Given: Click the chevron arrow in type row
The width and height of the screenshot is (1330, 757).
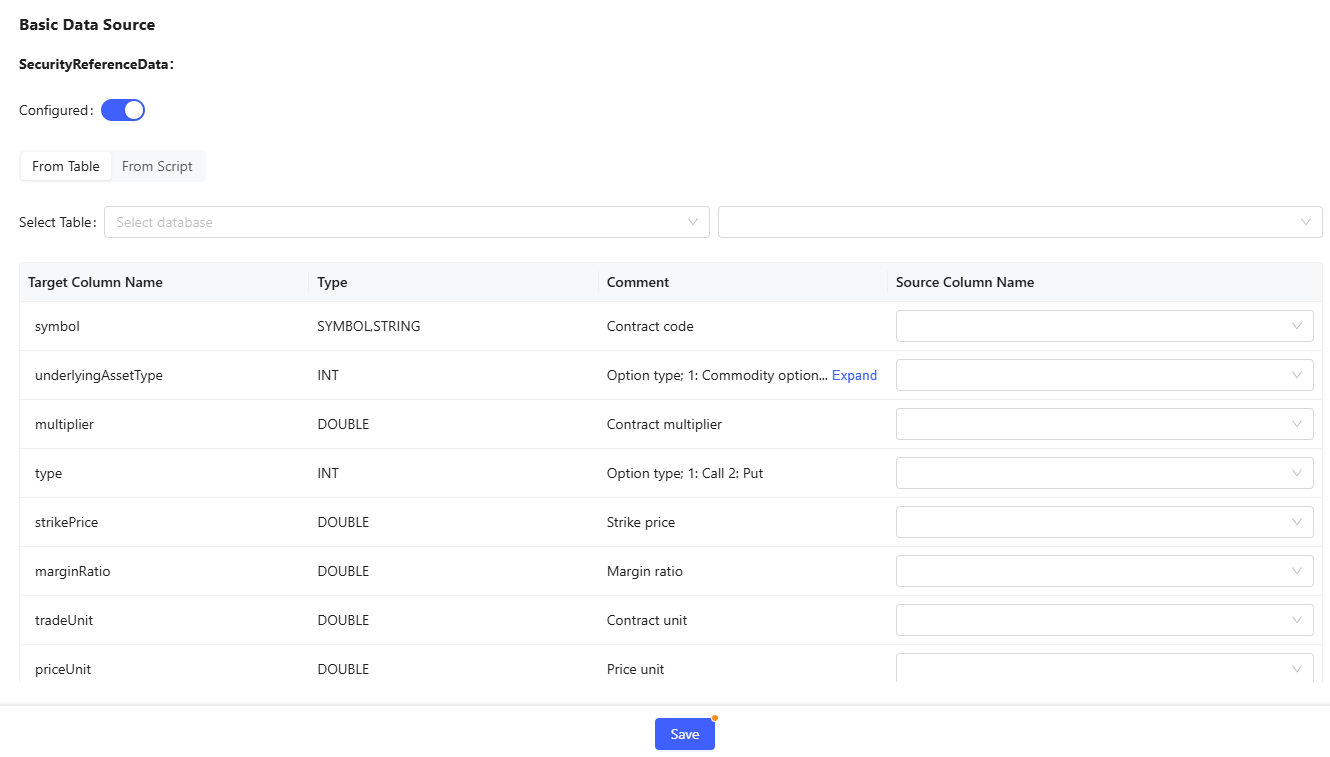Looking at the screenshot, I should click(x=1297, y=473).
